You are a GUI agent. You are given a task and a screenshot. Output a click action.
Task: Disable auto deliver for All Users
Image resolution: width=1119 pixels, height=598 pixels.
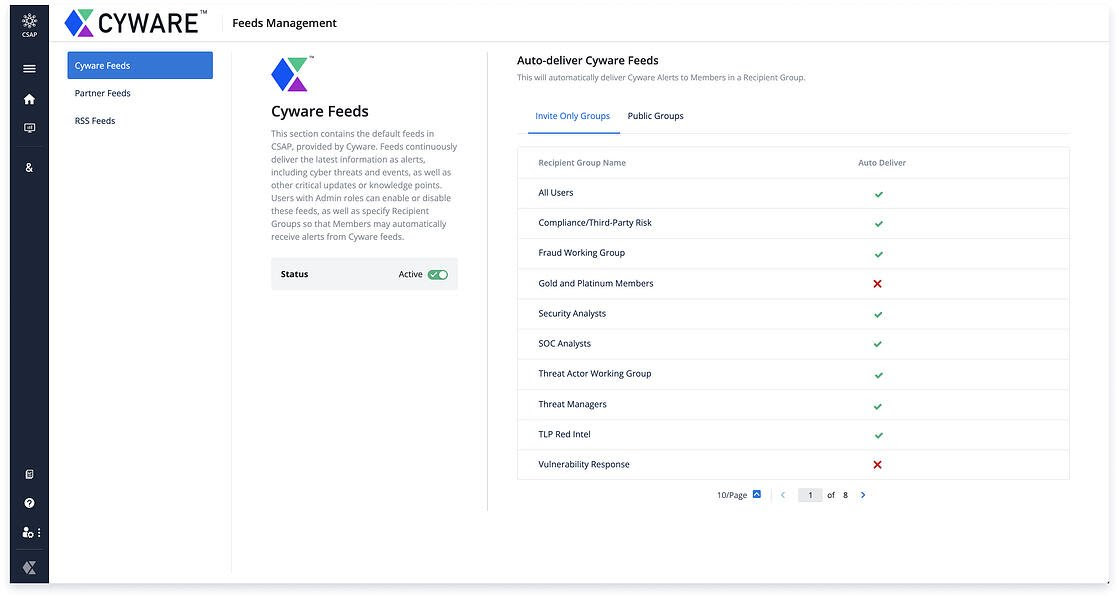click(x=878, y=194)
